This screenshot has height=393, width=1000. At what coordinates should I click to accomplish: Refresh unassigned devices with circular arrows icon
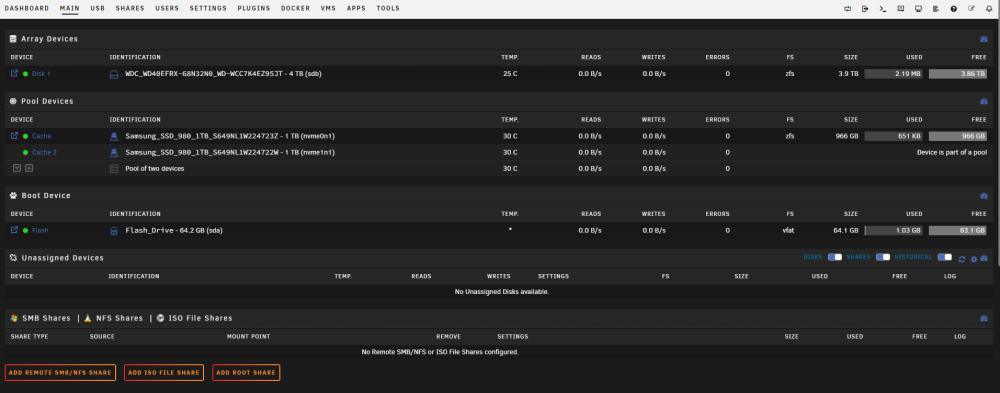pos(962,259)
